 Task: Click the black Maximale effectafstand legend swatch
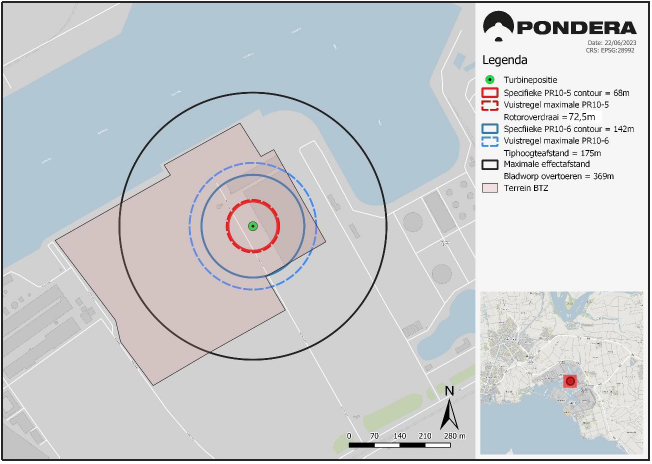coord(490,164)
